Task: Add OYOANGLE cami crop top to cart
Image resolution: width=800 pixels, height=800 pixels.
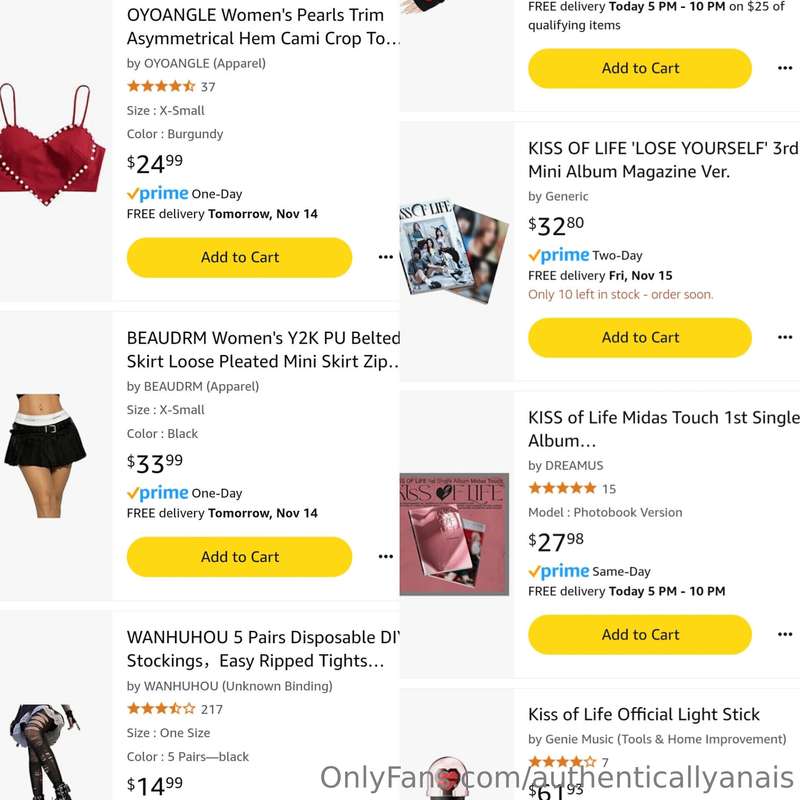Action: pyautogui.click(x=239, y=258)
